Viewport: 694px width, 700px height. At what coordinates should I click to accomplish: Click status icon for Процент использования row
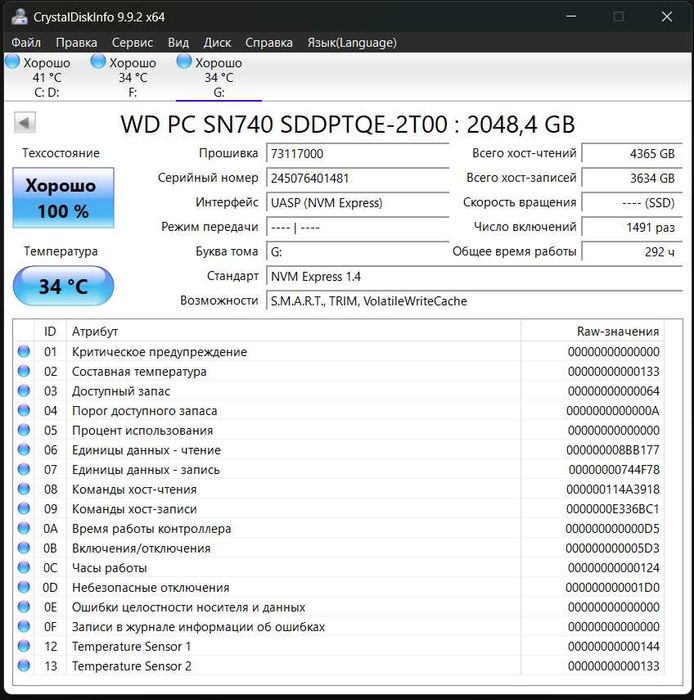(x=24, y=430)
